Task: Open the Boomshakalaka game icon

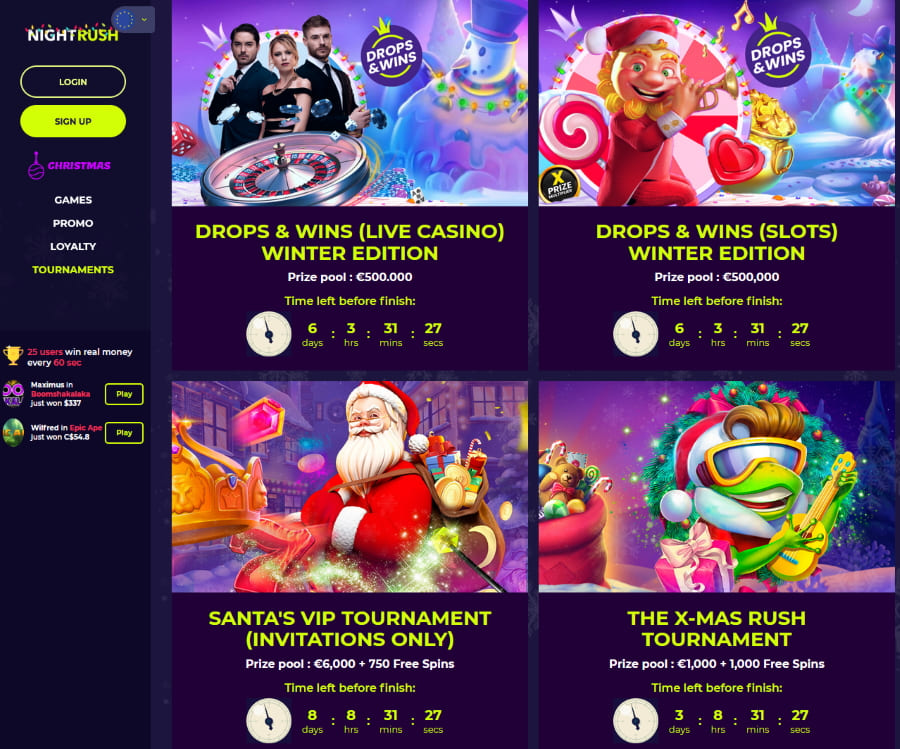Action: [13, 394]
